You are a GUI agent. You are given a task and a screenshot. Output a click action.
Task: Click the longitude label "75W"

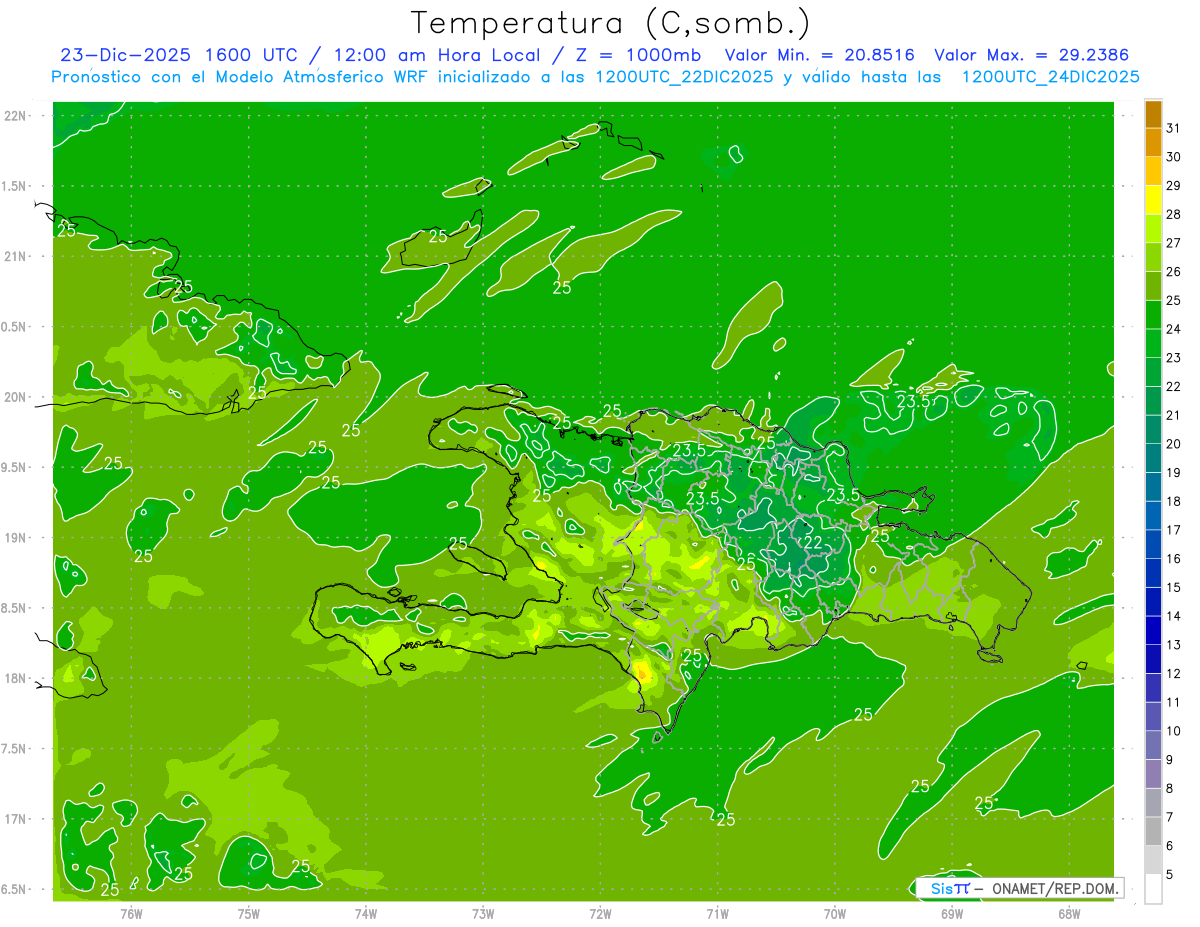click(248, 913)
